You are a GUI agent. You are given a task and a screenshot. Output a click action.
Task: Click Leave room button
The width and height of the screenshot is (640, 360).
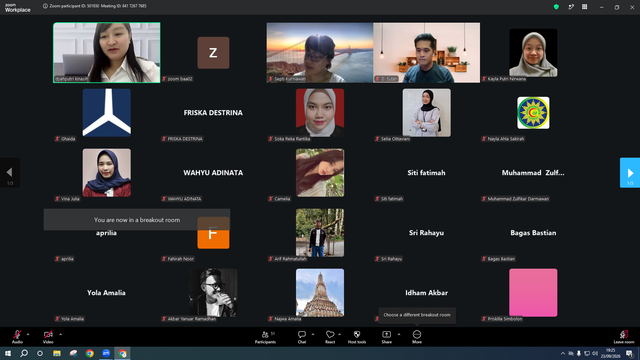(x=624, y=337)
